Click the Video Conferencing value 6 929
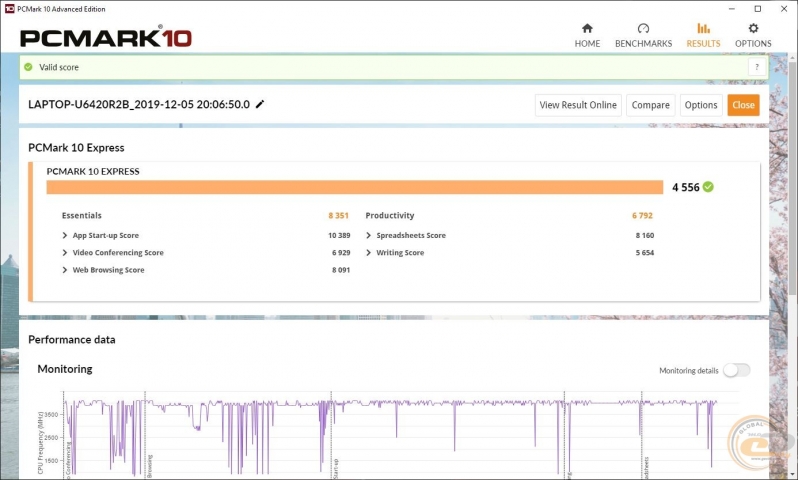 341,252
